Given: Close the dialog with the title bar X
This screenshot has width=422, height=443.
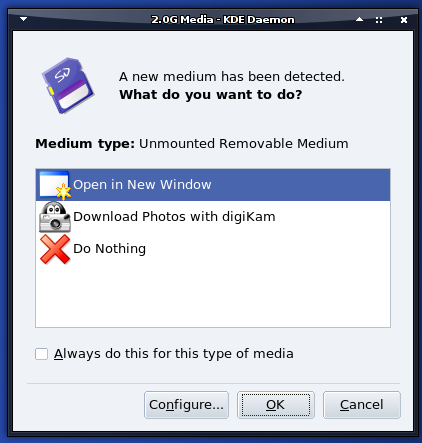Looking at the screenshot, I should click(404, 20).
